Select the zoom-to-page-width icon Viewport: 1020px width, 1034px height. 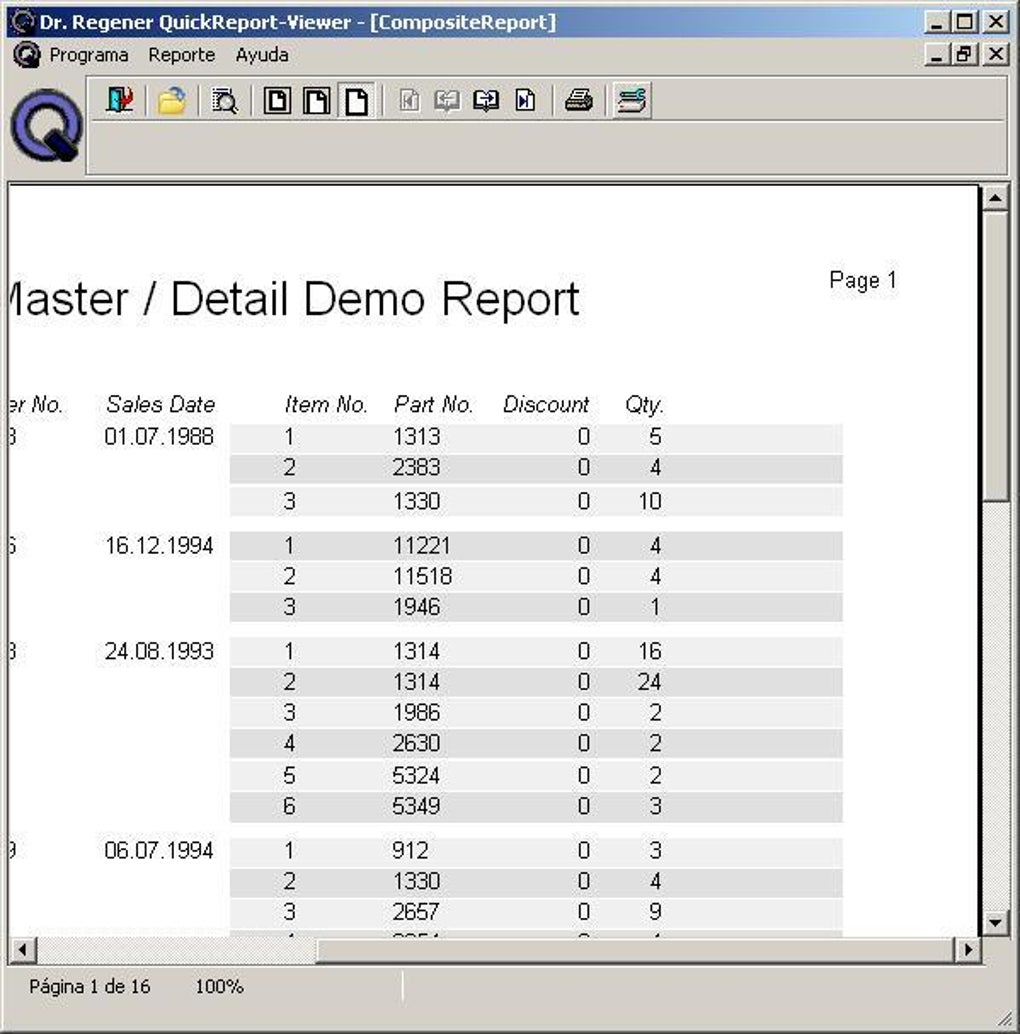(x=316, y=100)
